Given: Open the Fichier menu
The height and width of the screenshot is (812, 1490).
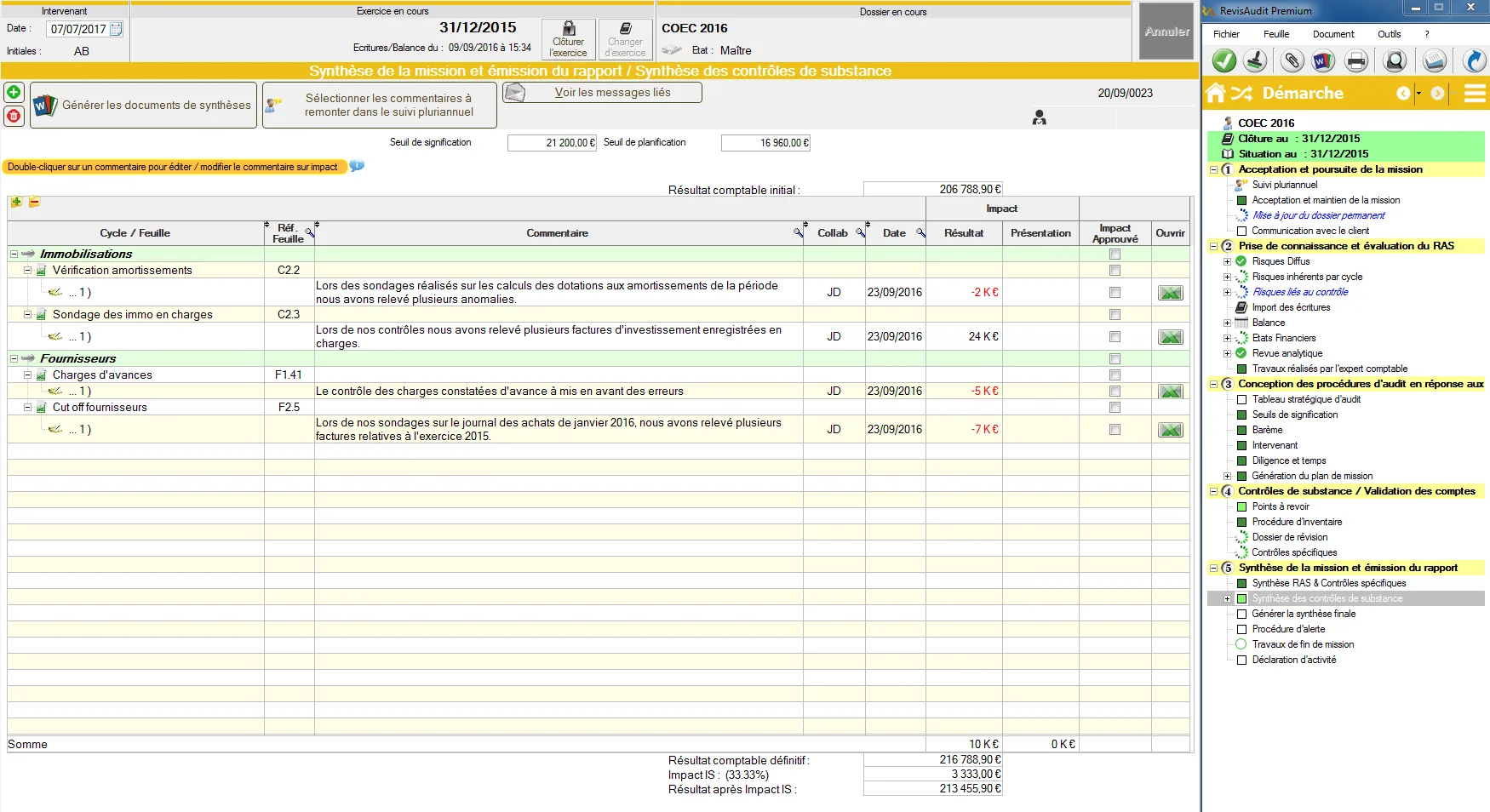Looking at the screenshot, I should click(1226, 34).
